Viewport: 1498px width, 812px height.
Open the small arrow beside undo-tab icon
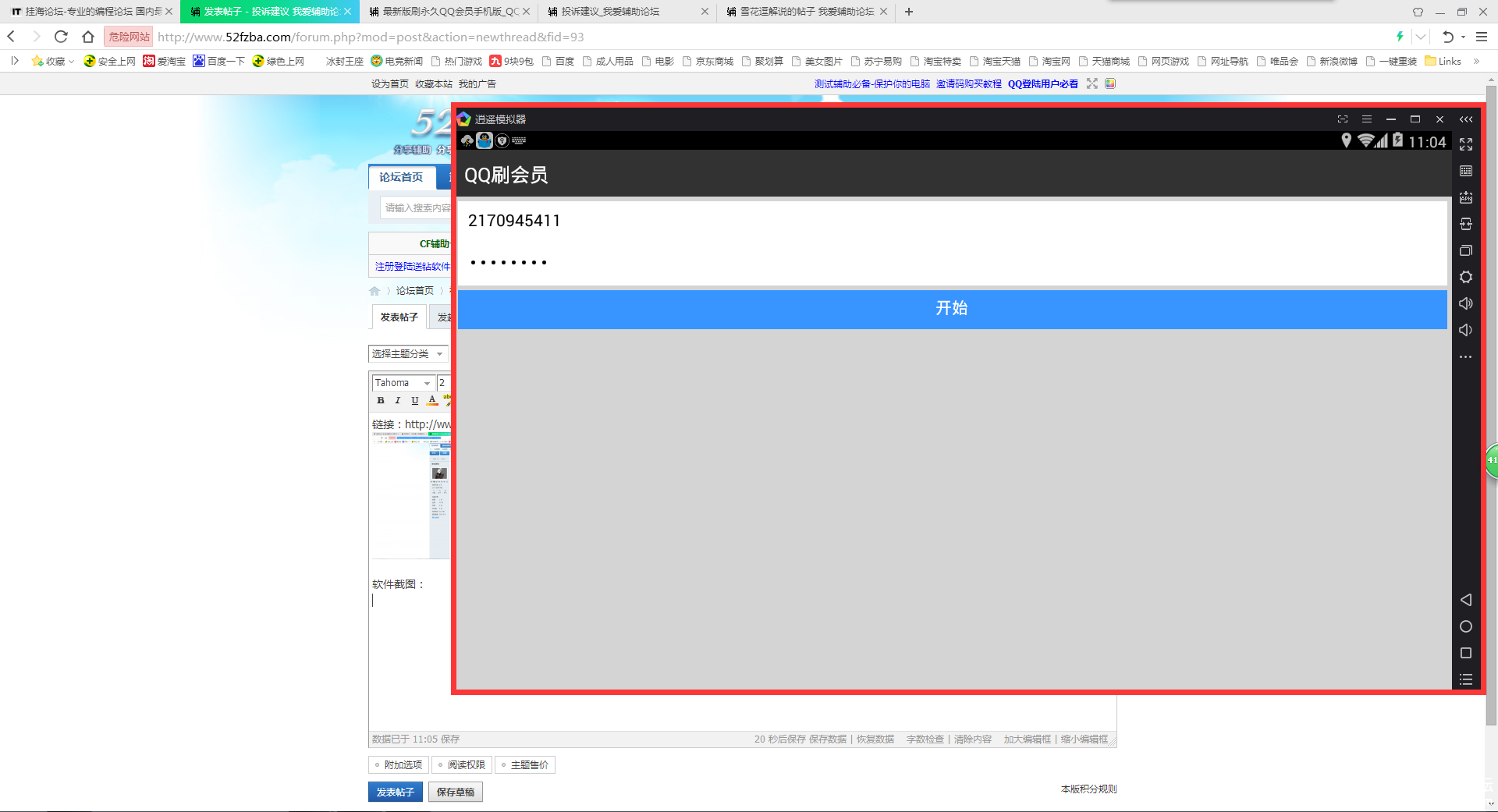[x=1463, y=37]
